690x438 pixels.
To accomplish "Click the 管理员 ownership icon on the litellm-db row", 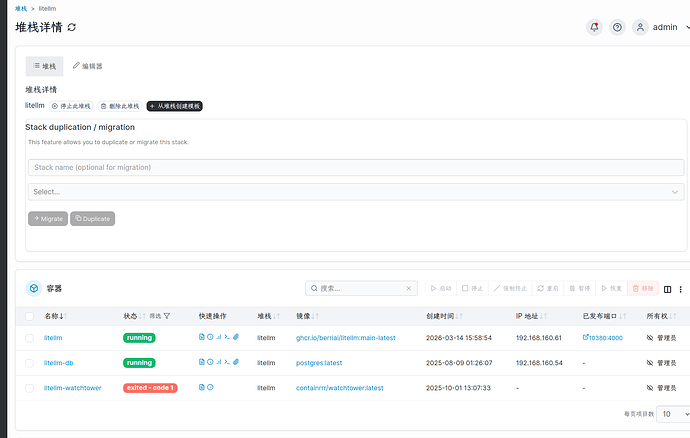I will (x=650, y=363).
